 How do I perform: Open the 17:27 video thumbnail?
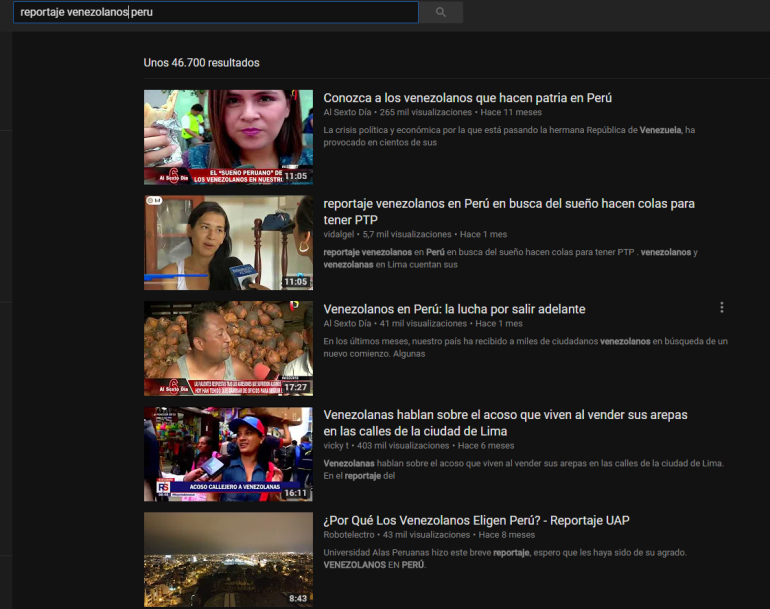click(x=228, y=348)
